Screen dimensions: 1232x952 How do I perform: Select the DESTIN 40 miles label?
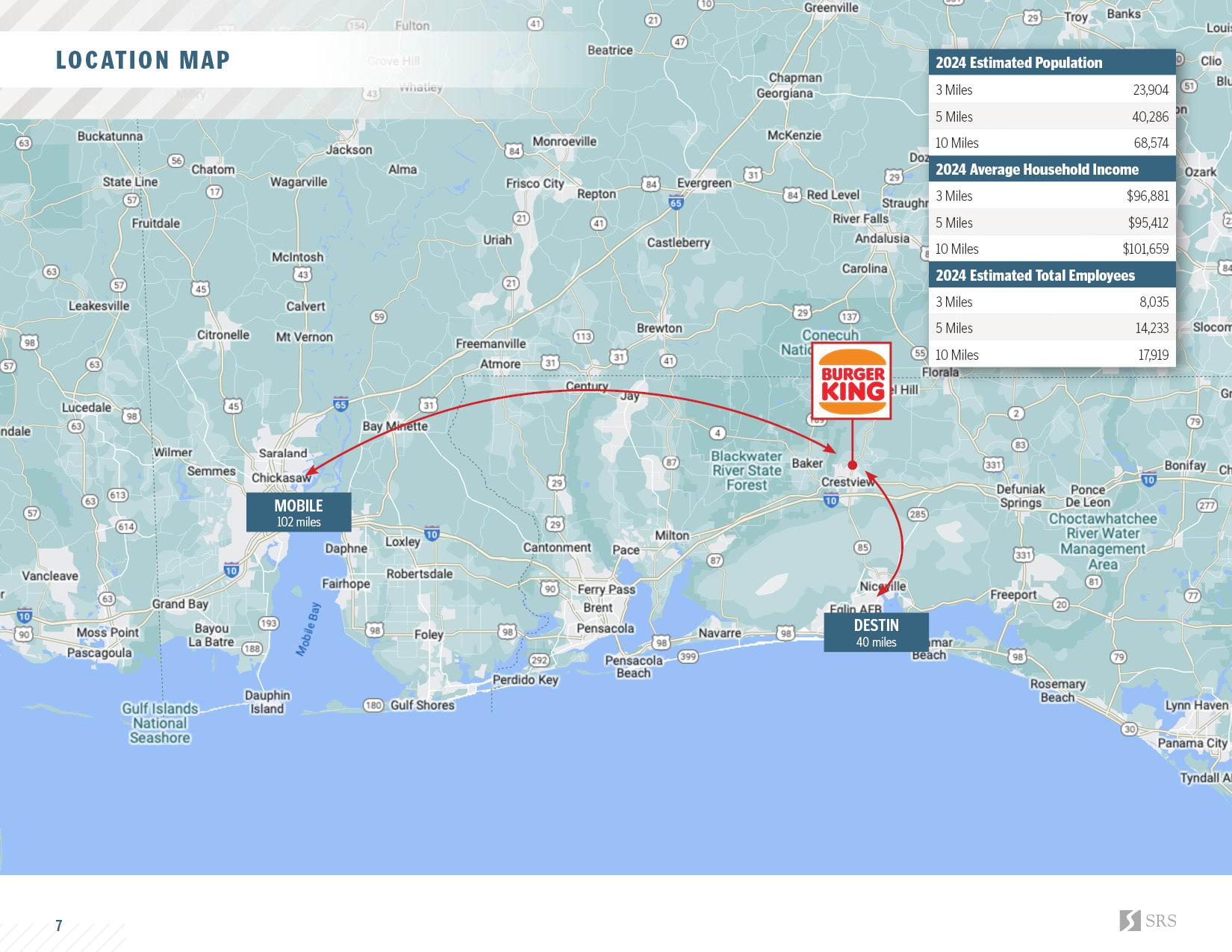point(876,632)
